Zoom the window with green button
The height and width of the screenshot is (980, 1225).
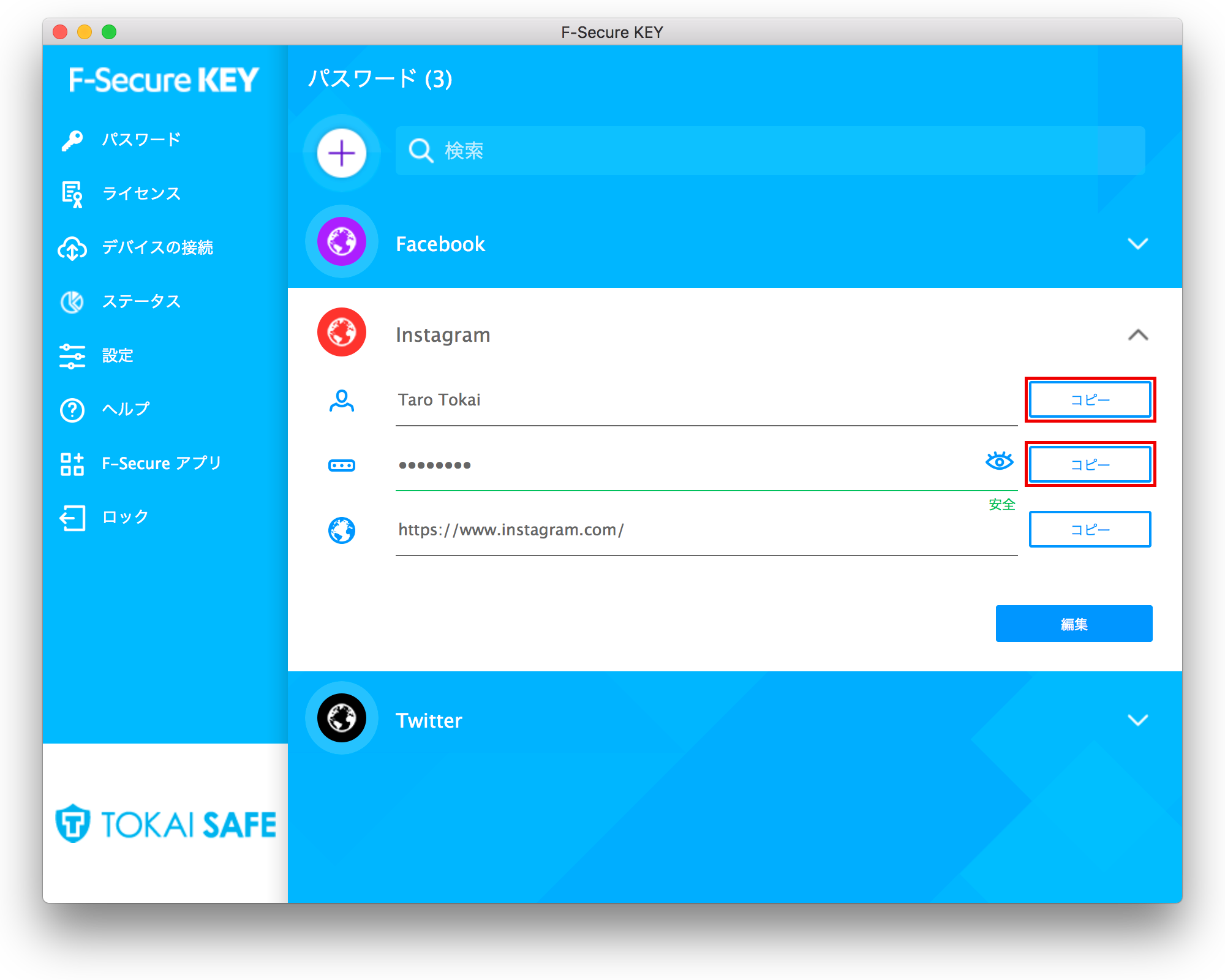109,32
